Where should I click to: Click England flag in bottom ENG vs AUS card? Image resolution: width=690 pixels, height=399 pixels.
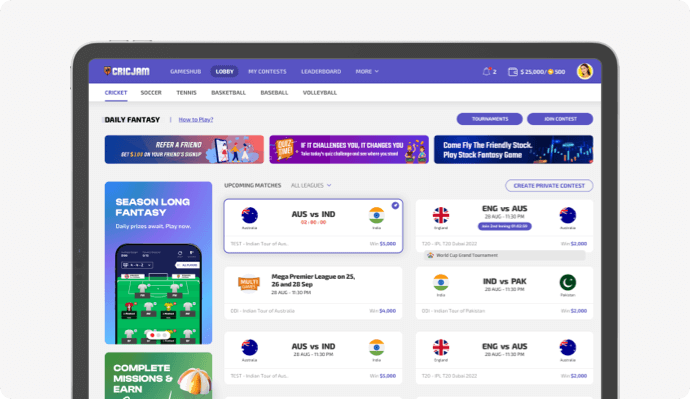pyautogui.click(x=440, y=348)
